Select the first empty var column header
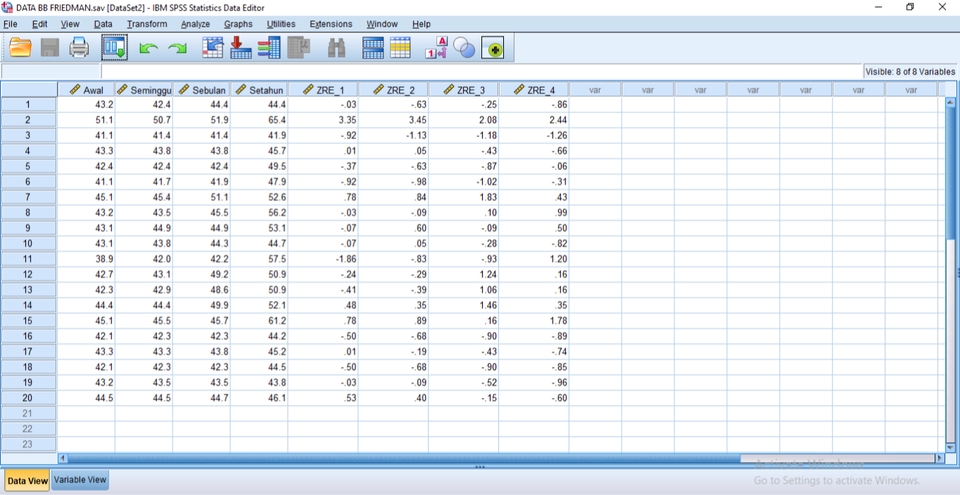The height and width of the screenshot is (495, 960). [595, 90]
